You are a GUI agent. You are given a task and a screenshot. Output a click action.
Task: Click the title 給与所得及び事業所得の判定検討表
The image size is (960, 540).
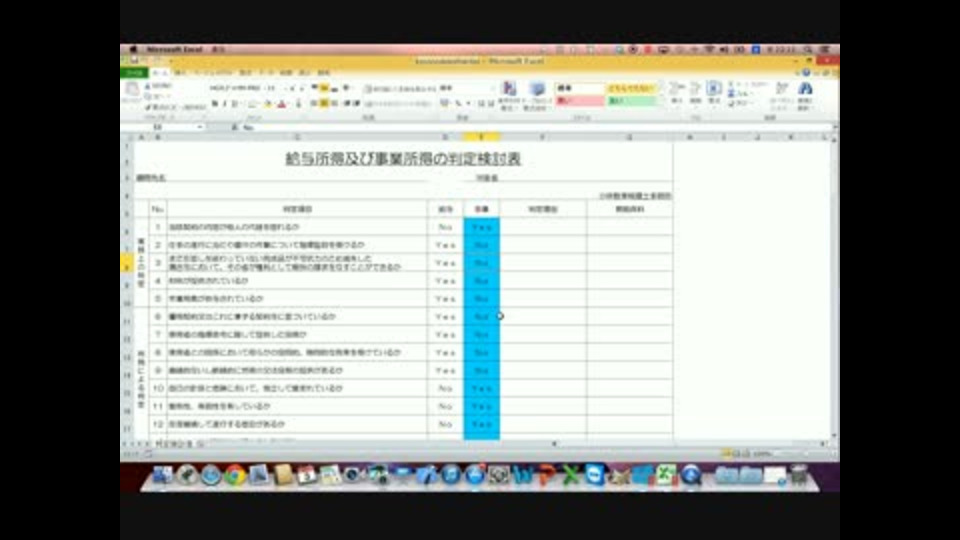403,159
